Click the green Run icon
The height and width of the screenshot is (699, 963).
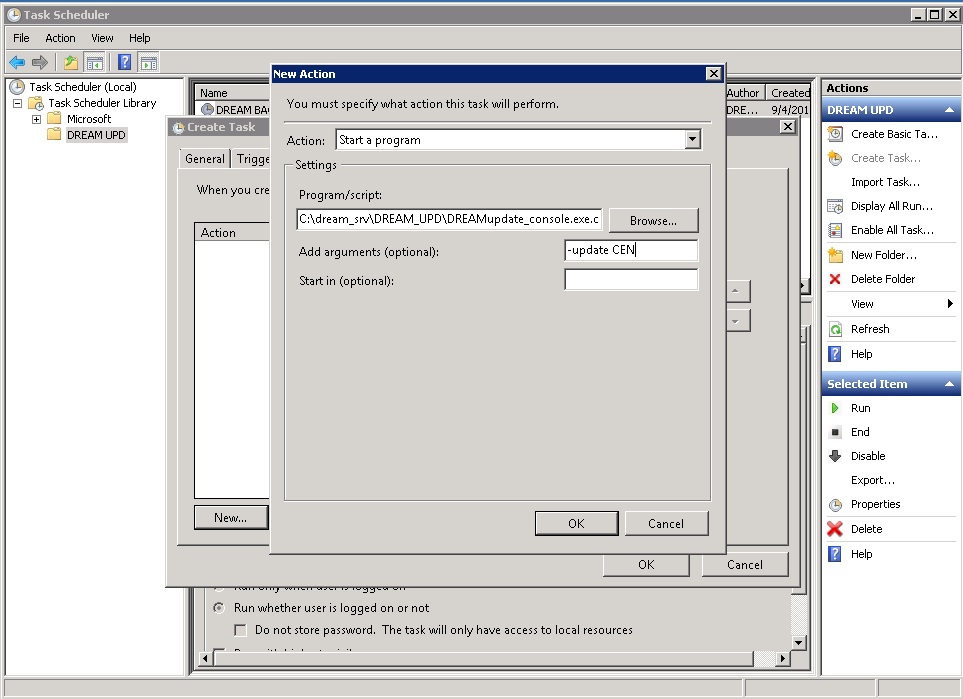coord(835,408)
